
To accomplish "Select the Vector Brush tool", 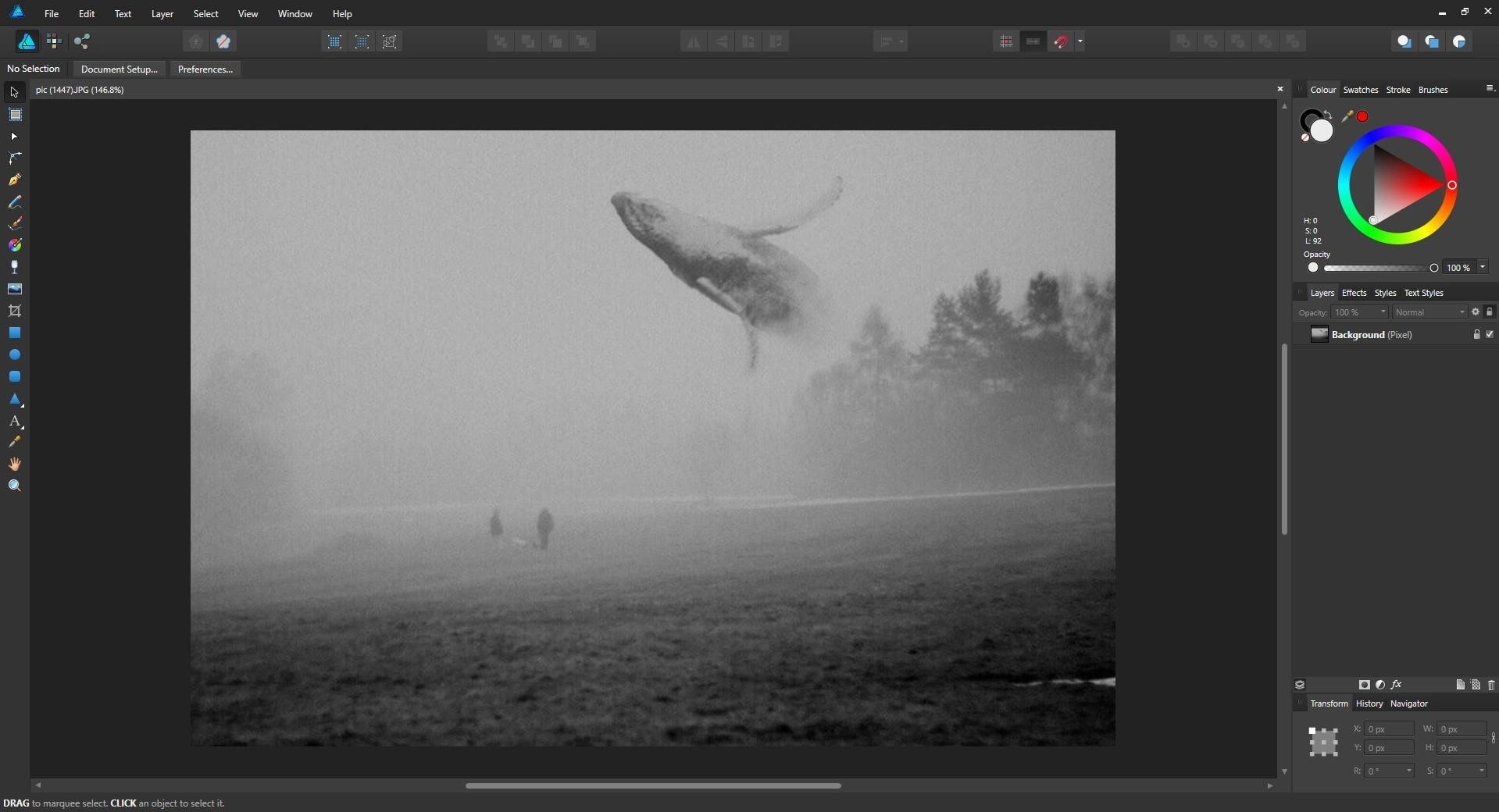I will [x=14, y=224].
